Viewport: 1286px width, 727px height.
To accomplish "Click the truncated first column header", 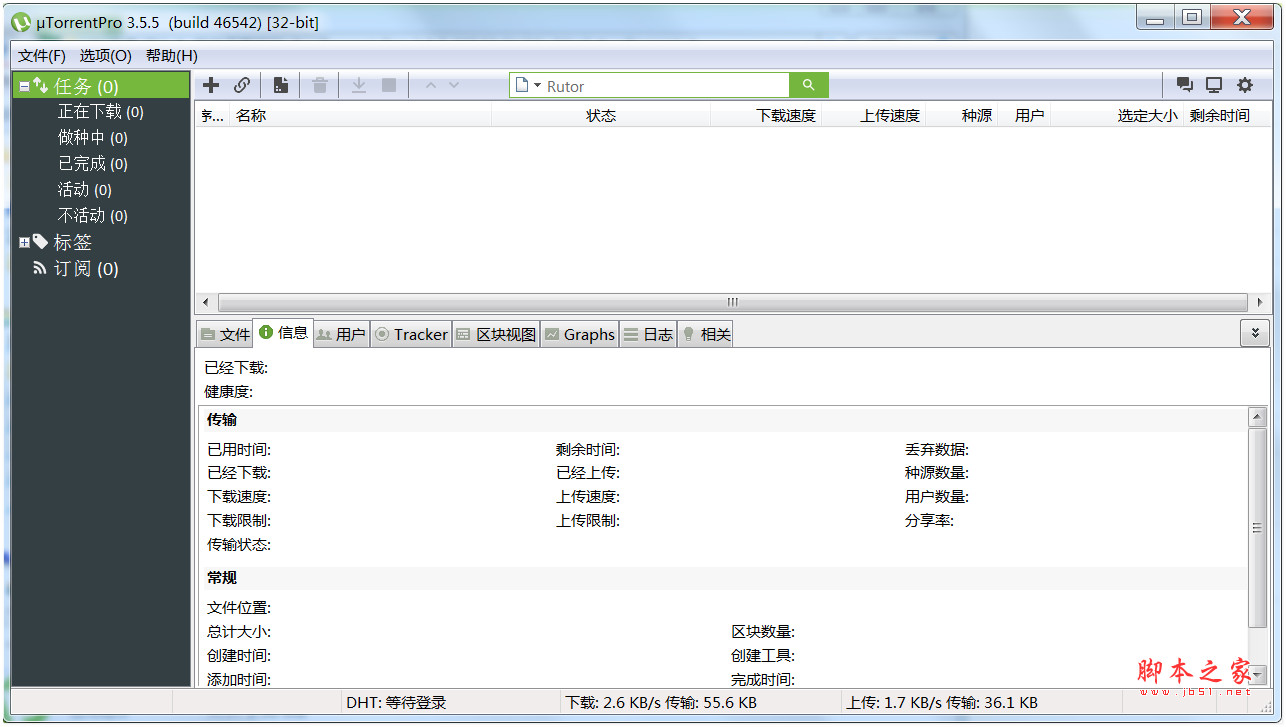I will click(x=213, y=115).
